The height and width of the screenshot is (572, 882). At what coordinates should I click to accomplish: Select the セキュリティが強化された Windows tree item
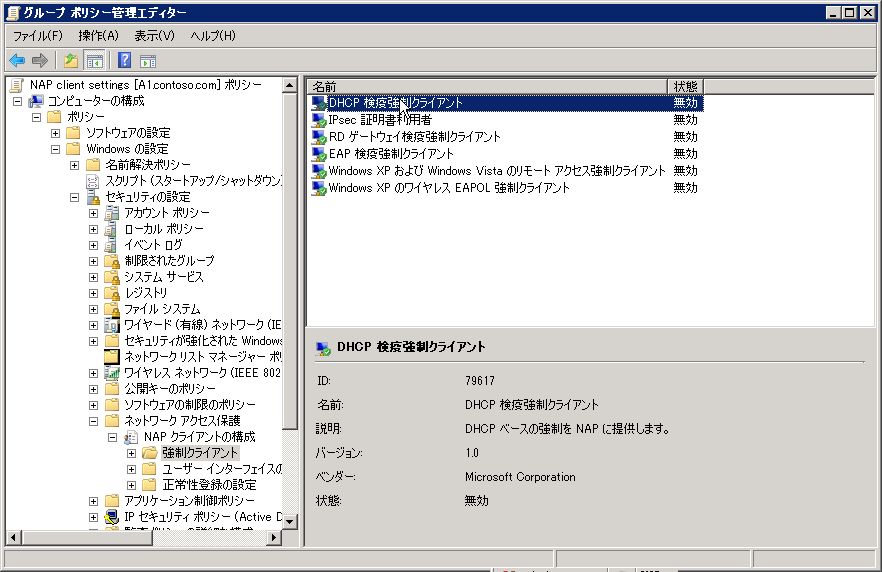click(x=203, y=341)
